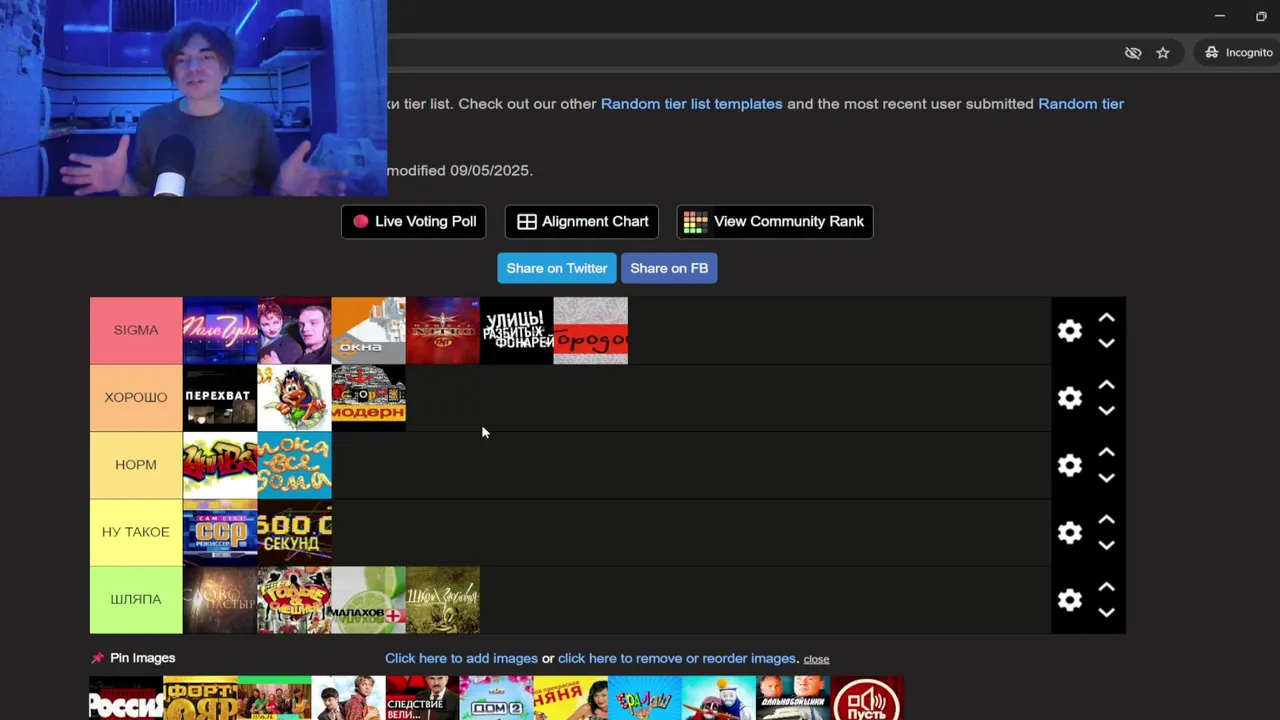
Task: Select the Сам себе режиссер thumbnail
Action: click(220, 532)
